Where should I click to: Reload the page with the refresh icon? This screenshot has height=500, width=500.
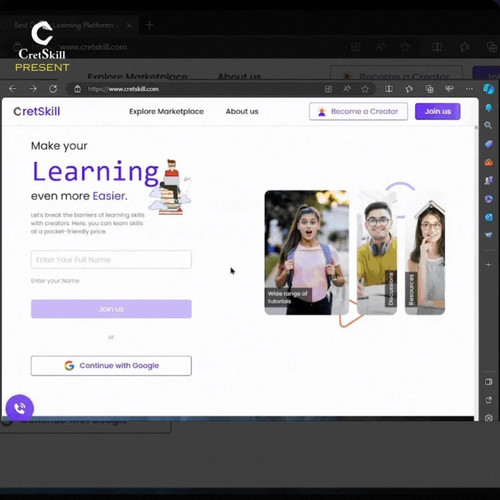click(53, 89)
